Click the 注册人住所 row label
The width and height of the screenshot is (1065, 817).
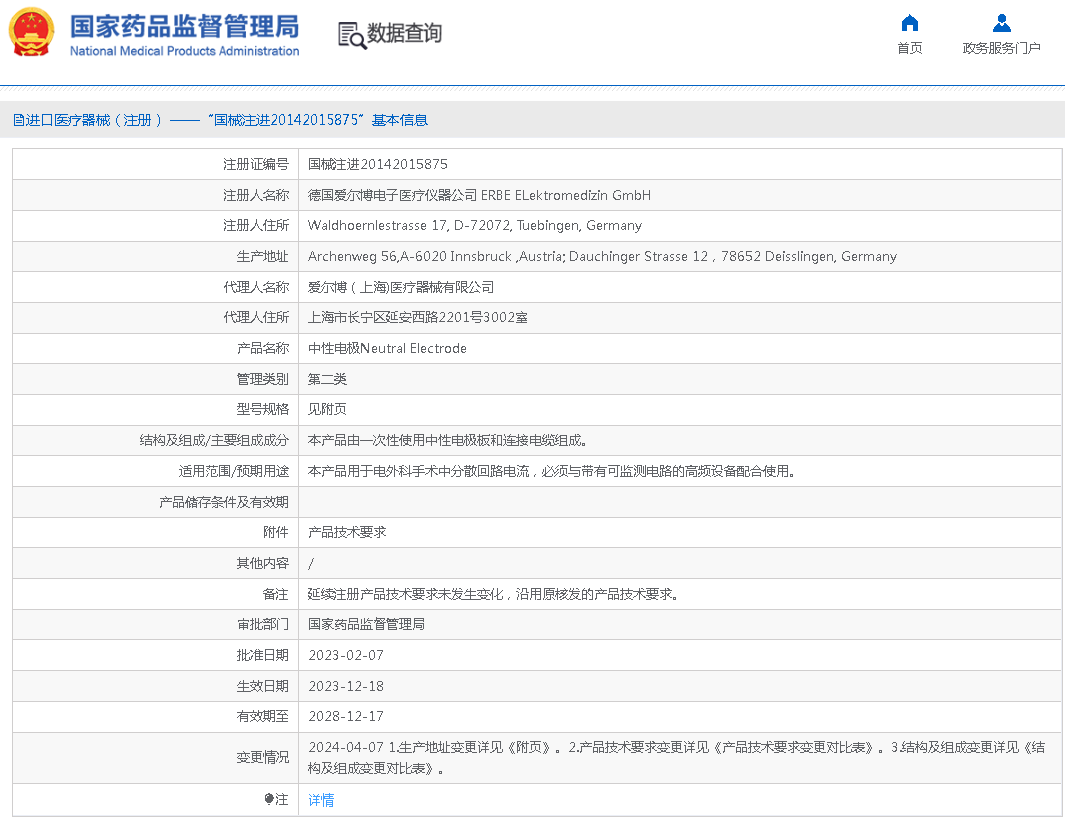point(256,225)
